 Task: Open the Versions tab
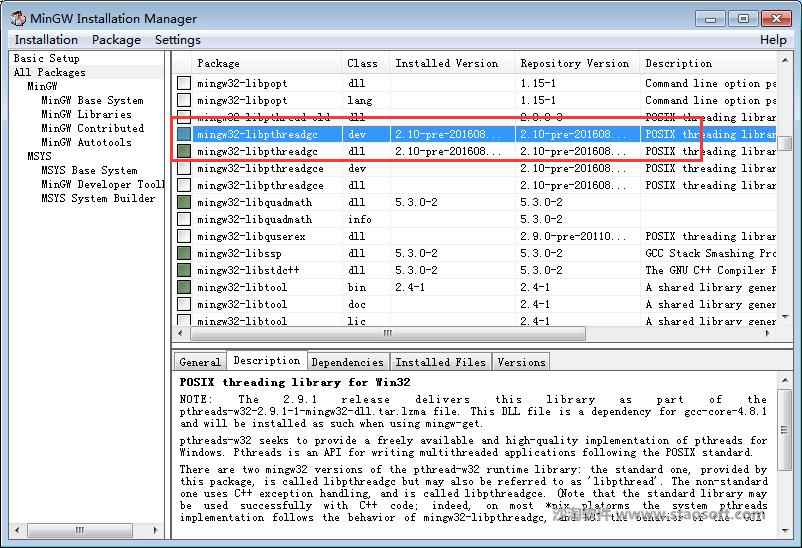(521, 362)
